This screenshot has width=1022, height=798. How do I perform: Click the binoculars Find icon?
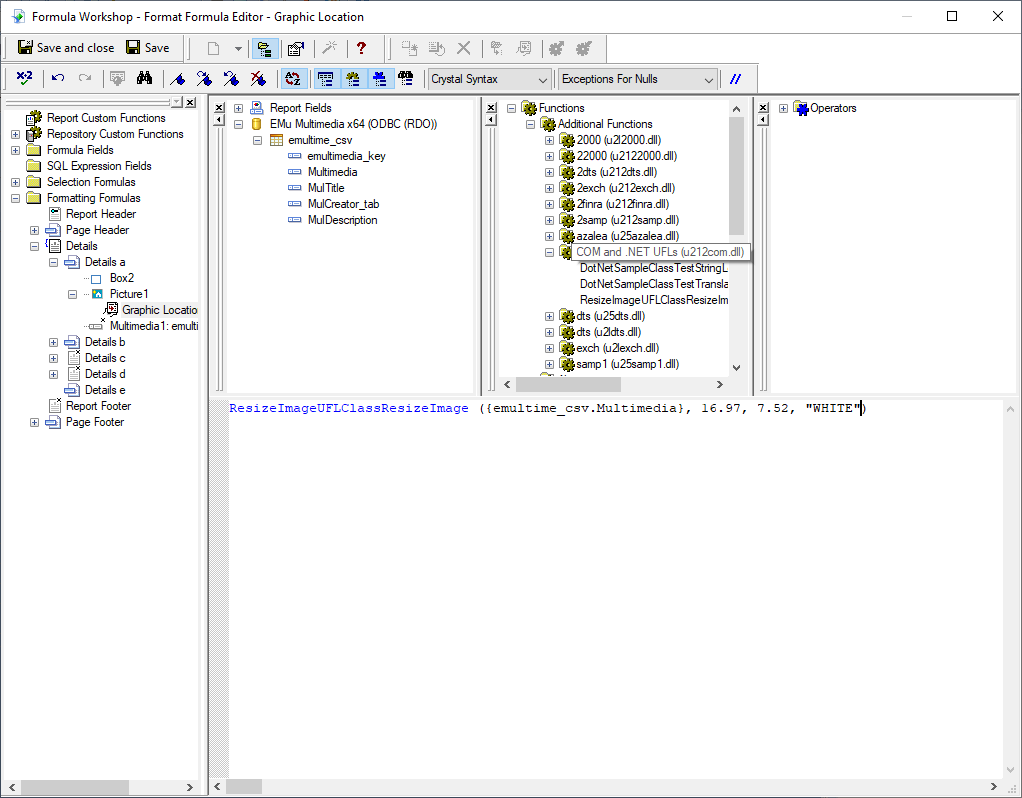point(144,79)
